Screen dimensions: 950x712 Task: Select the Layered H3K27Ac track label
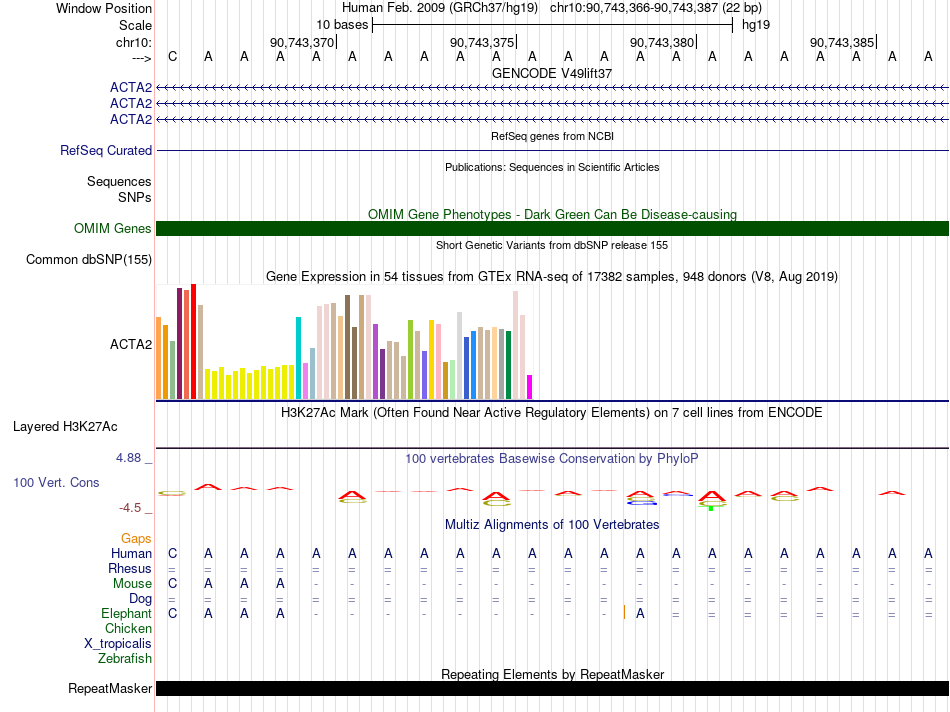(x=65, y=427)
